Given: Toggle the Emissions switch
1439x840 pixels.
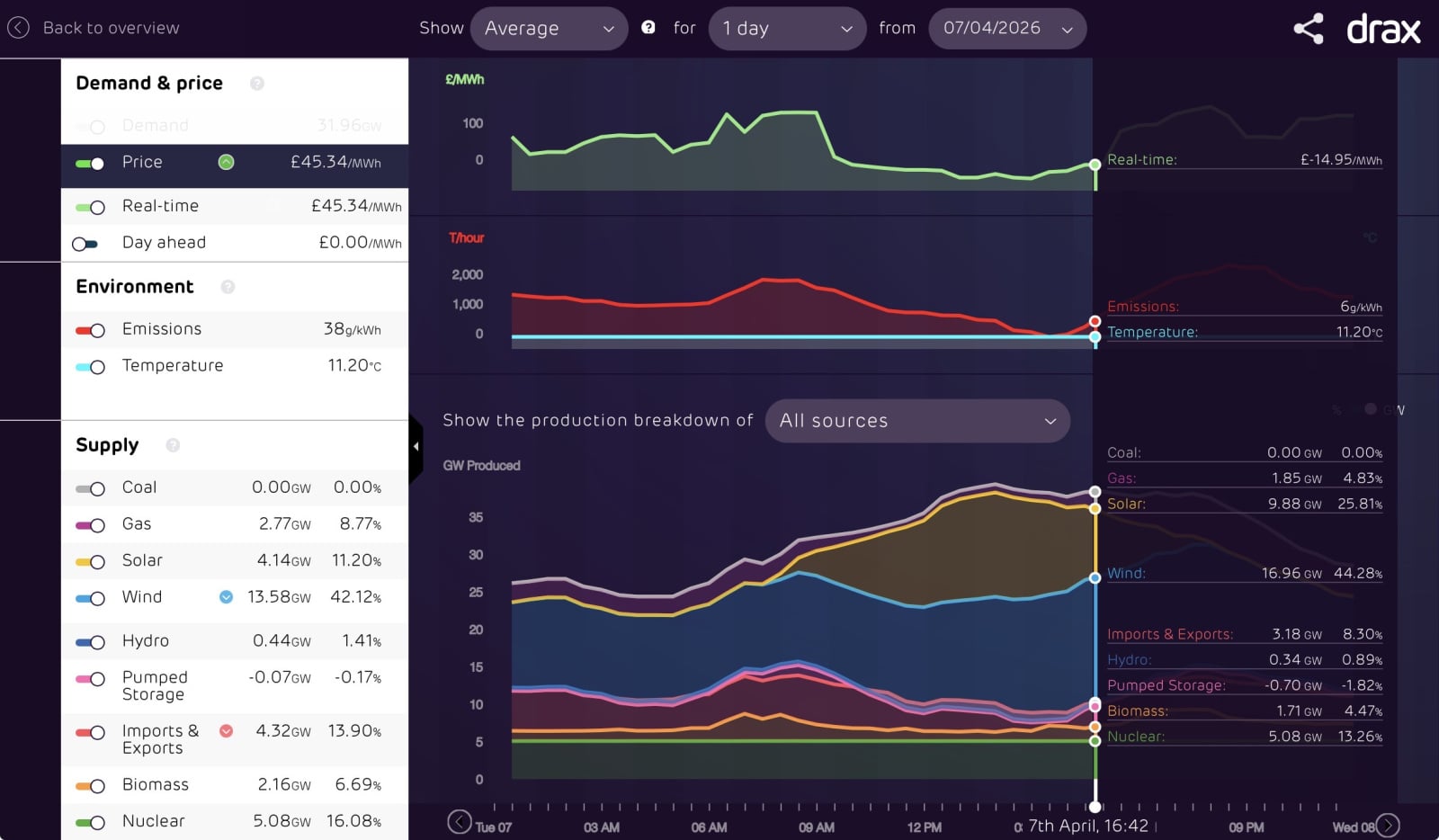Looking at the screenshot, I should point(91,330).
